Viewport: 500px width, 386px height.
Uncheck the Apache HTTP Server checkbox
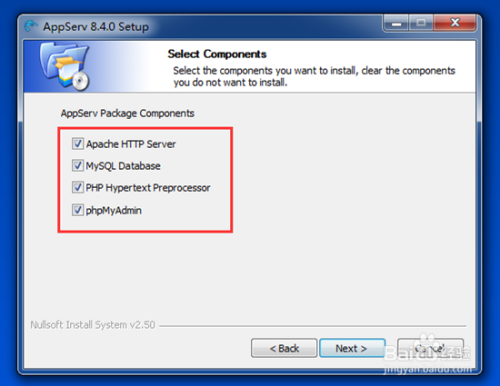78,144
